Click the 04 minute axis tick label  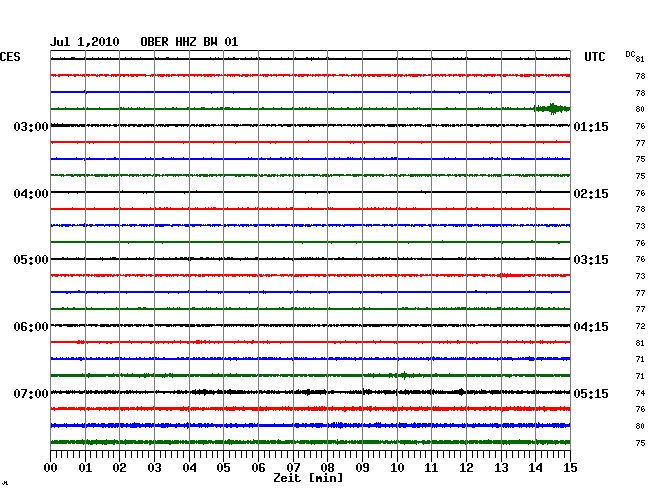pos(189,468)
